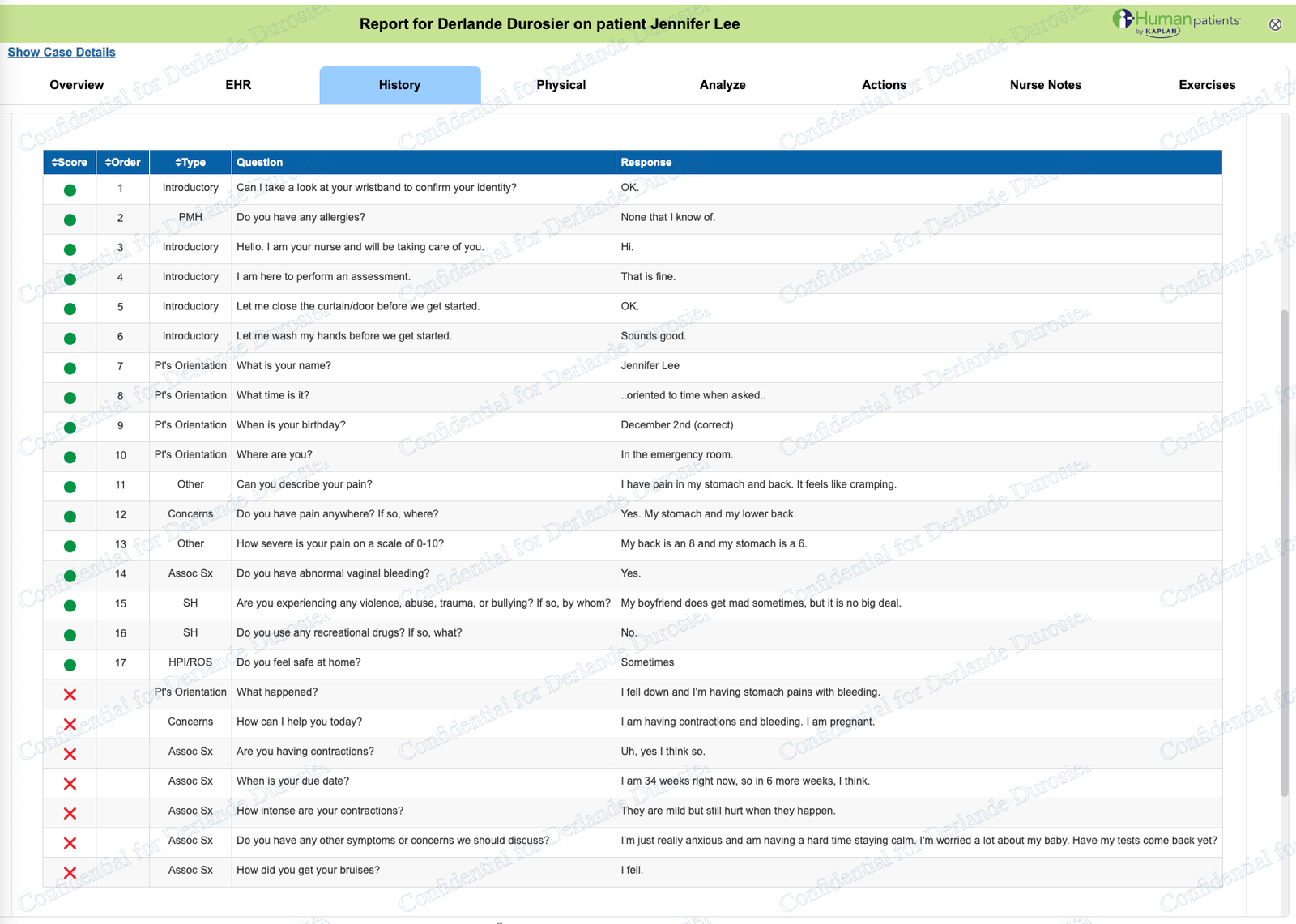Click the green dot beside abnormal vaginal bleeding question
Screen dimensions: 1296x924
(70, 576)
